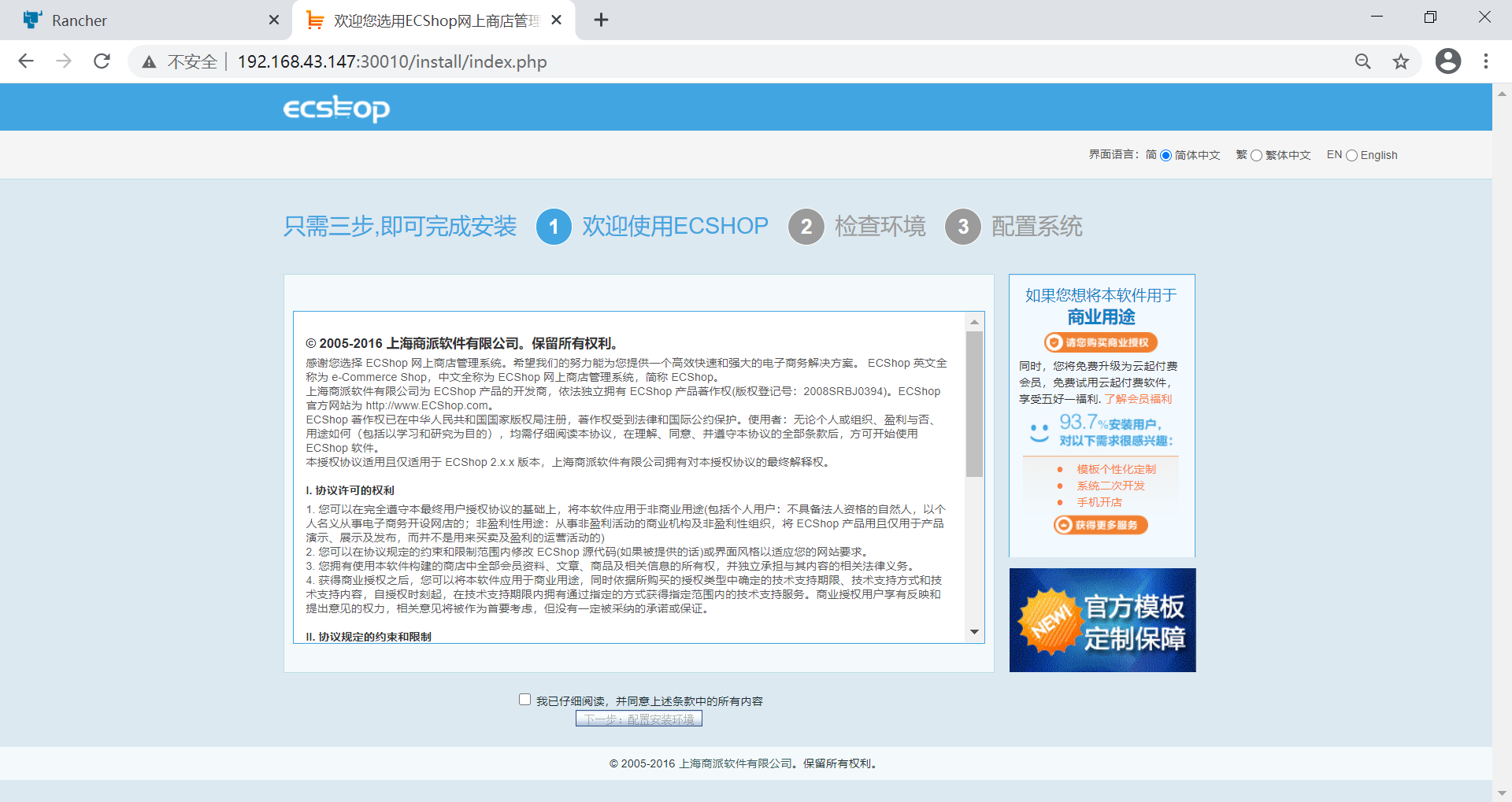This screenshot has width=1512, height=802.
Task: Click the page scrollbar down arrow
Action: (1502, 793)
